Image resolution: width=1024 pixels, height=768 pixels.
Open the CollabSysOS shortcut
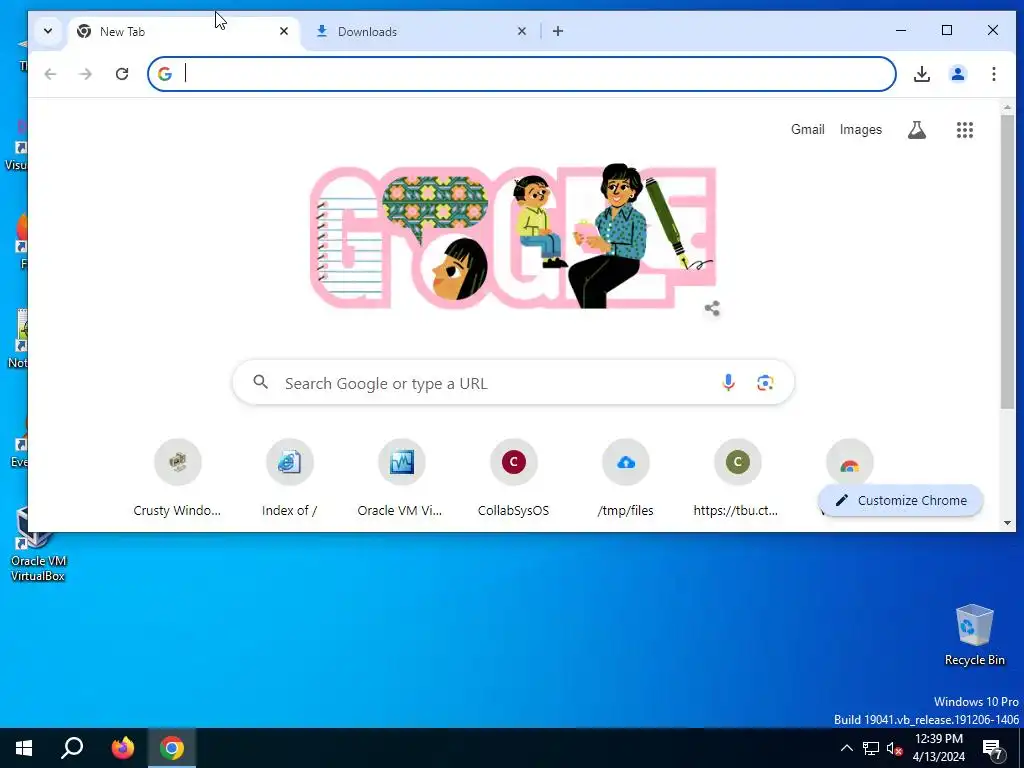(x=513, y=479)
